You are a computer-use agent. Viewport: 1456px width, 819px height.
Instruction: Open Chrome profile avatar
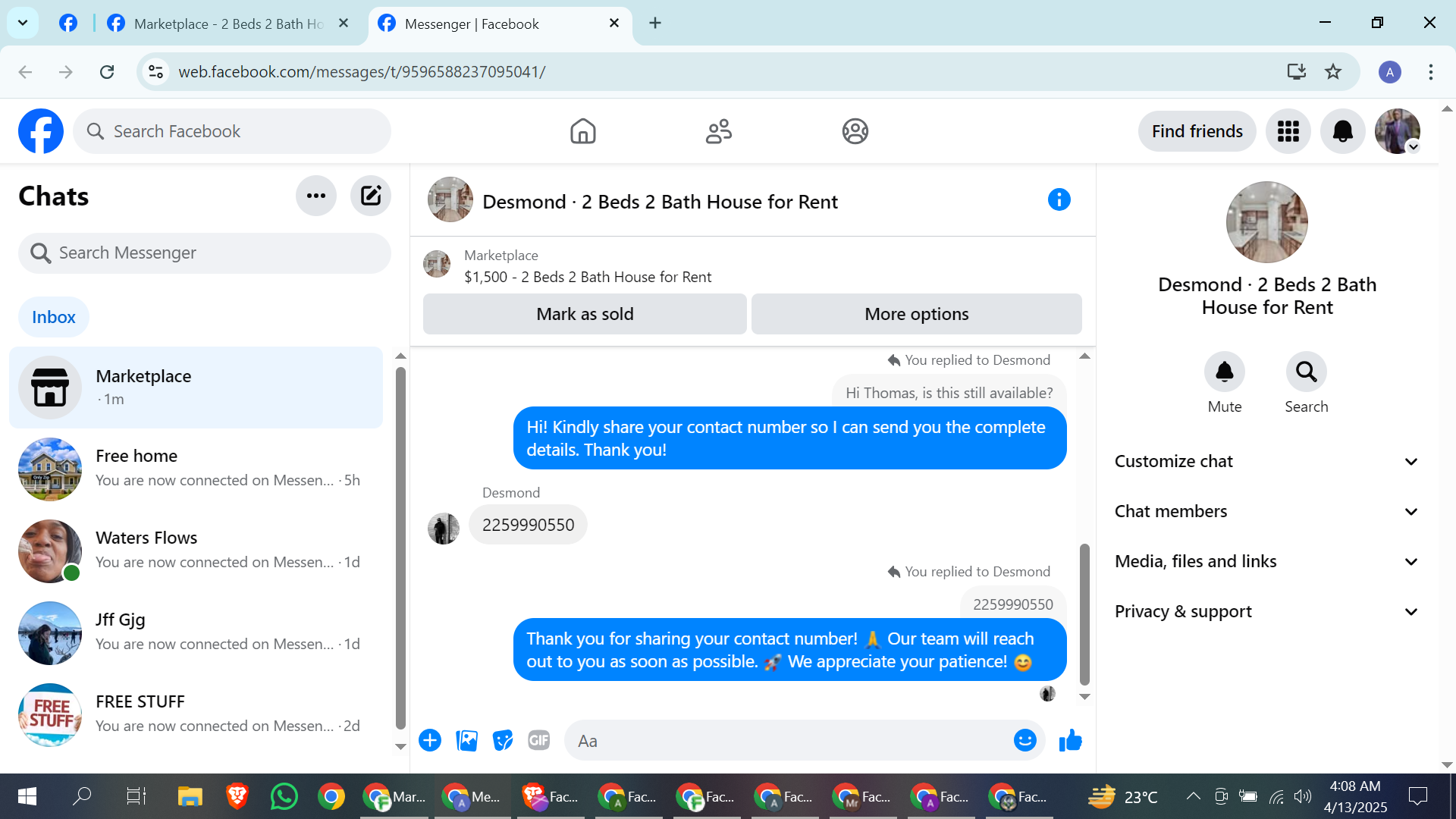pos(1390,72)
